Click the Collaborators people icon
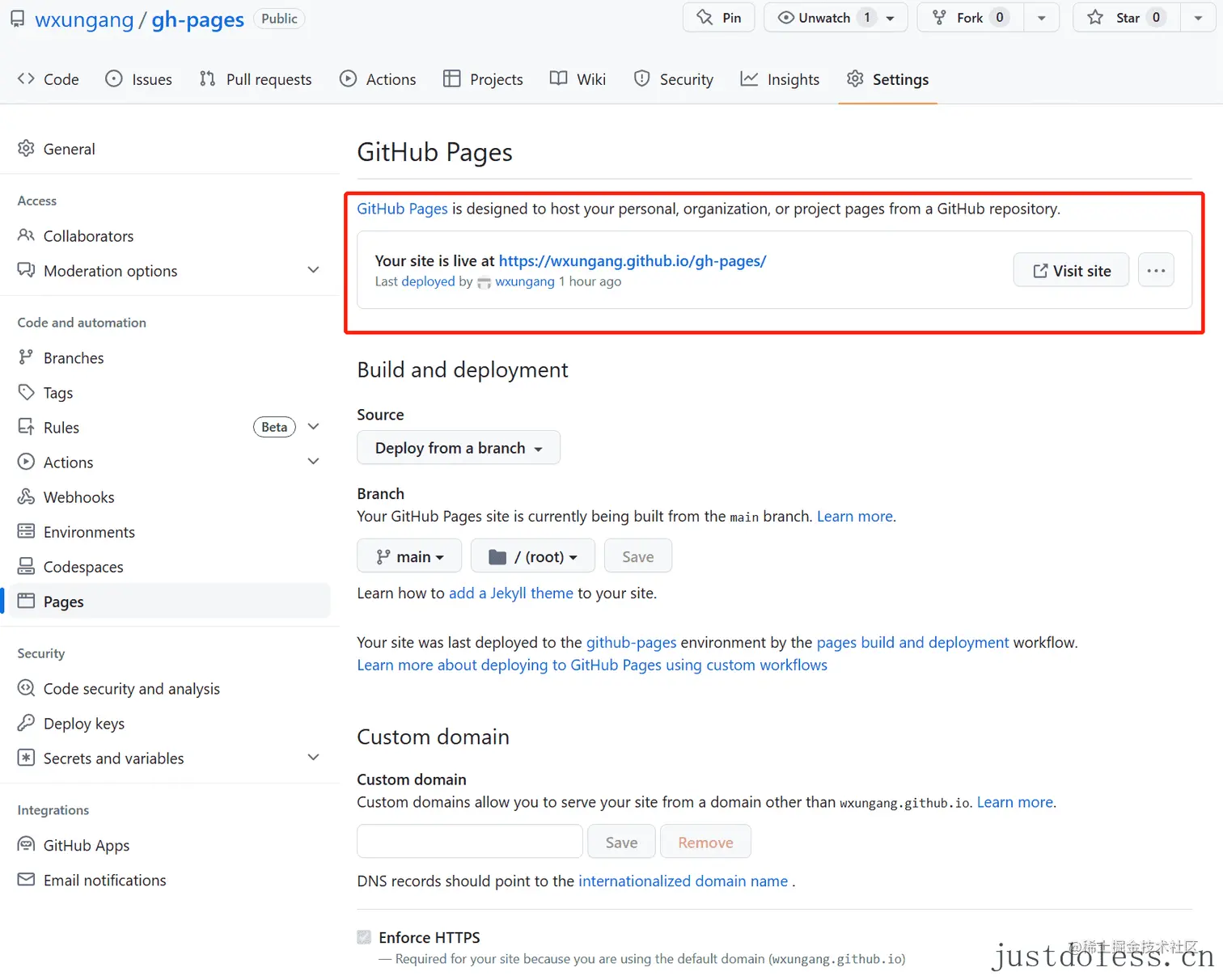The height and width of the screenshot is (980, 1223). point(26,235)
